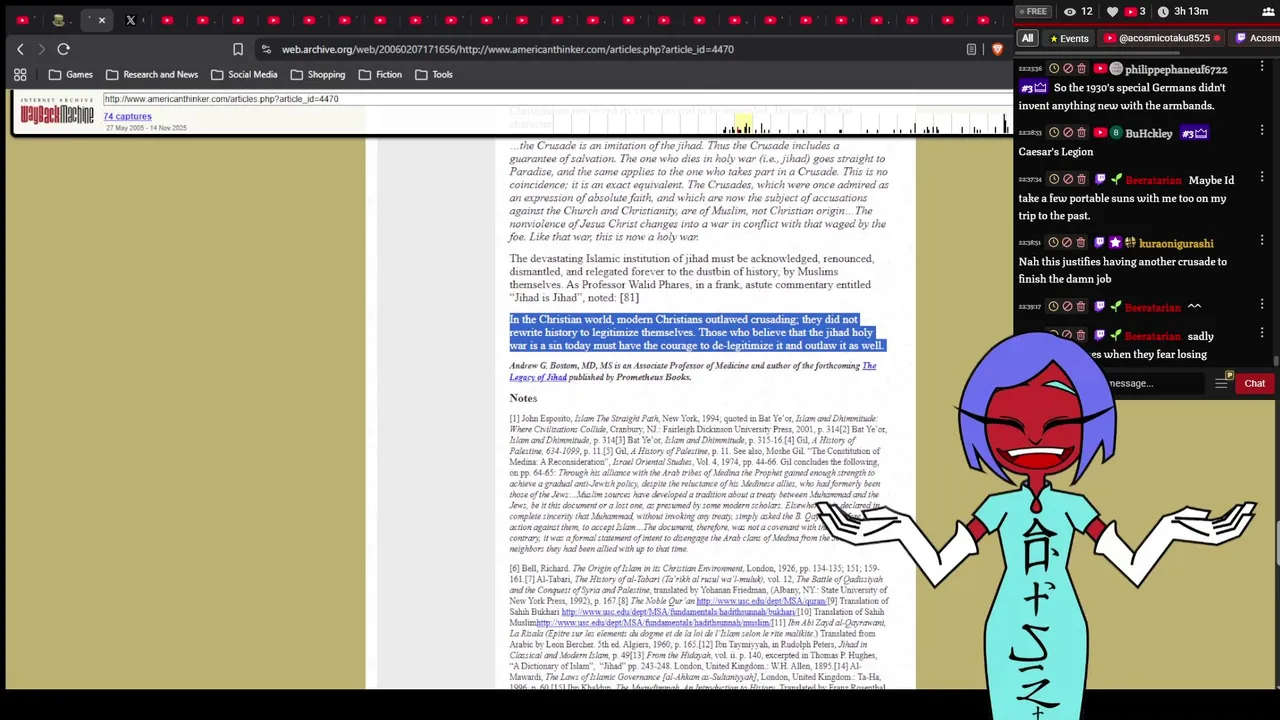
Task: Open the chat list icon beside the Chat button
Action: [1222, 383]
